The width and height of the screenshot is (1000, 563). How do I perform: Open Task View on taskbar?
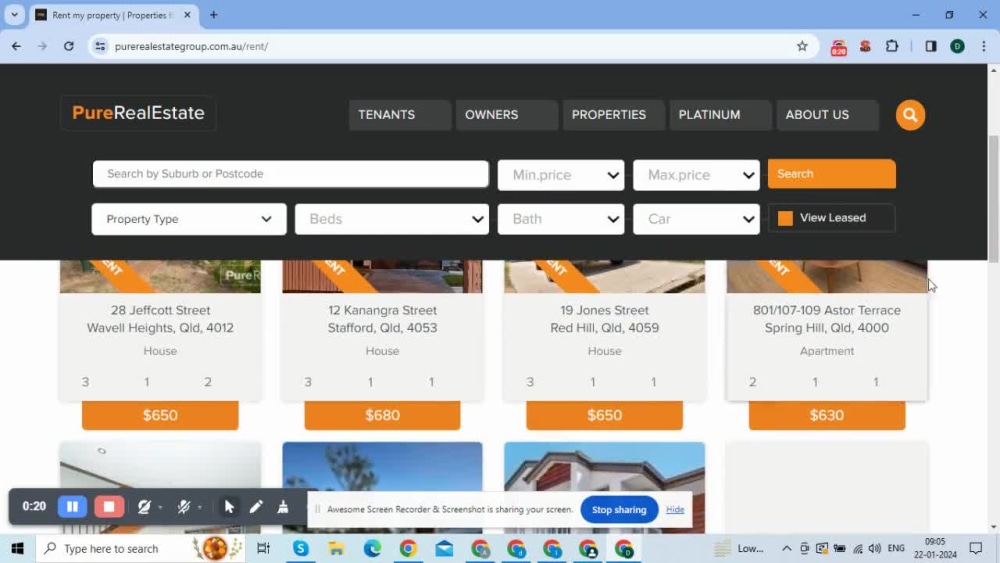tap(263, 548)
